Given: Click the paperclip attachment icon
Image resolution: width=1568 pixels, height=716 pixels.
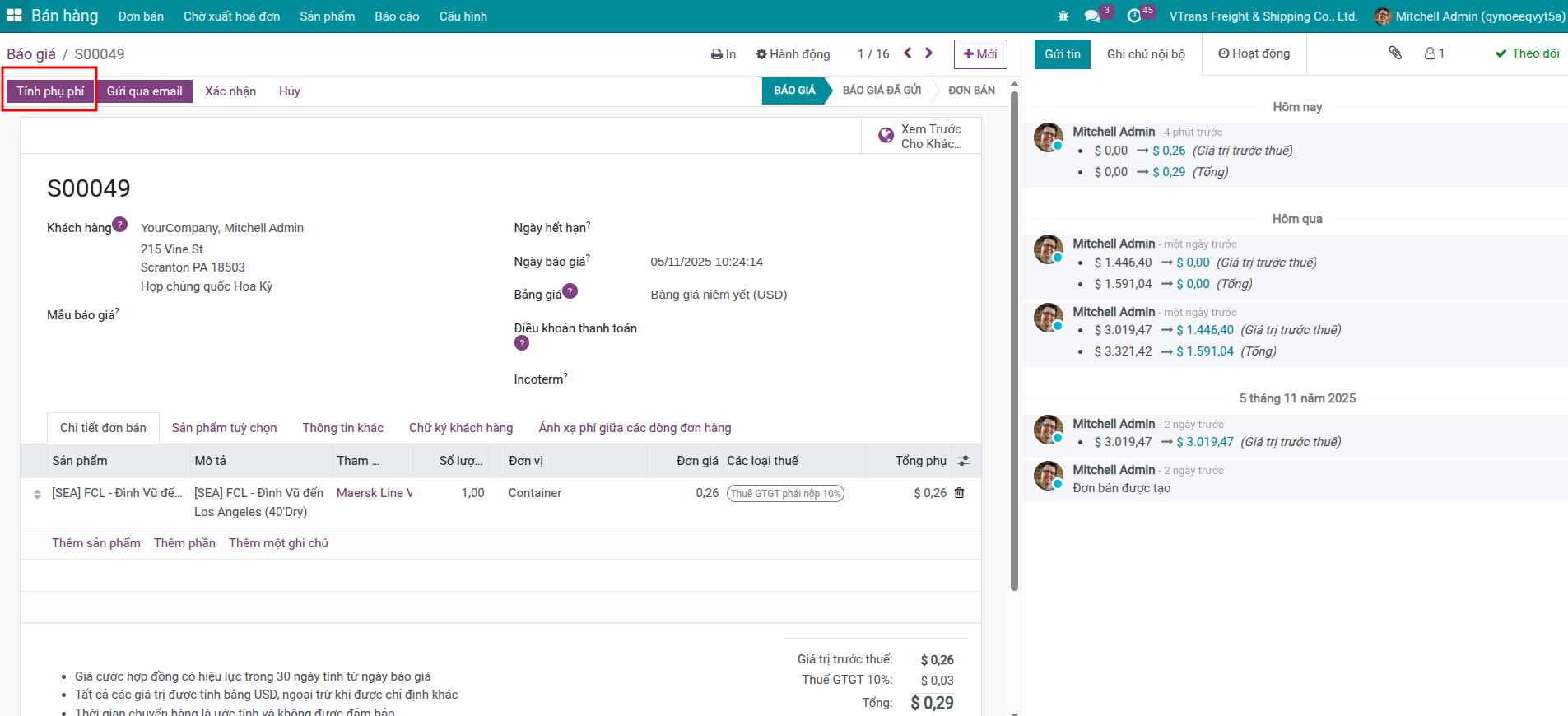Looking at the screenshot, I should click(1395, 53).
